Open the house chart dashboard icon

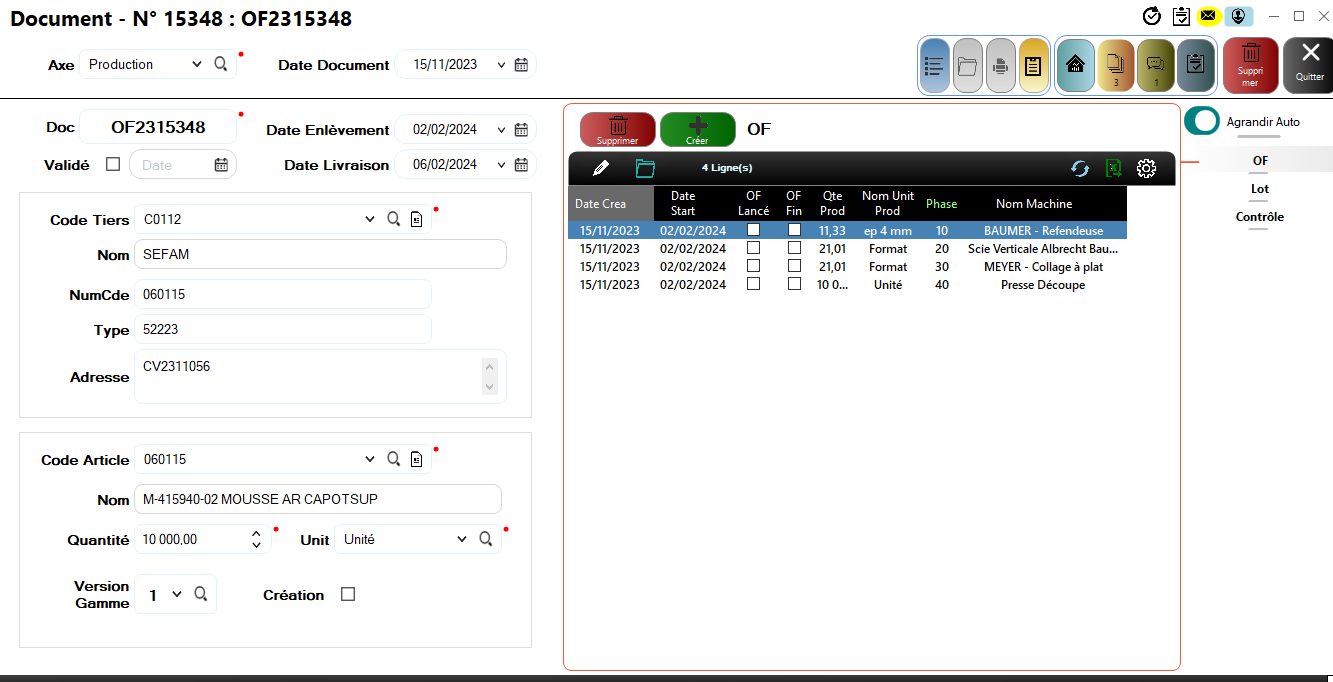[x=1075, y=66]
